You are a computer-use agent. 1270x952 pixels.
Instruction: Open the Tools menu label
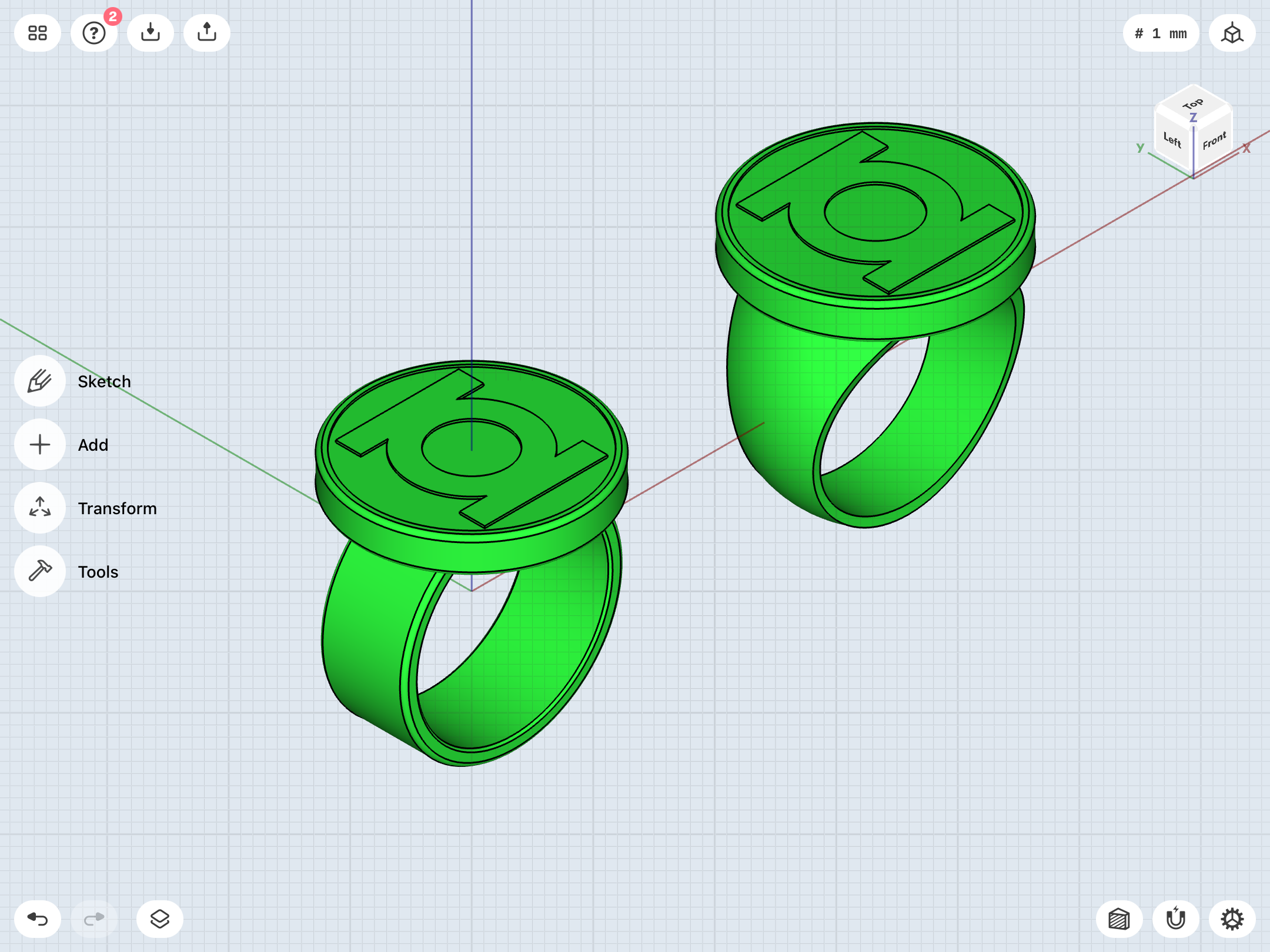(x=98, y=572)
